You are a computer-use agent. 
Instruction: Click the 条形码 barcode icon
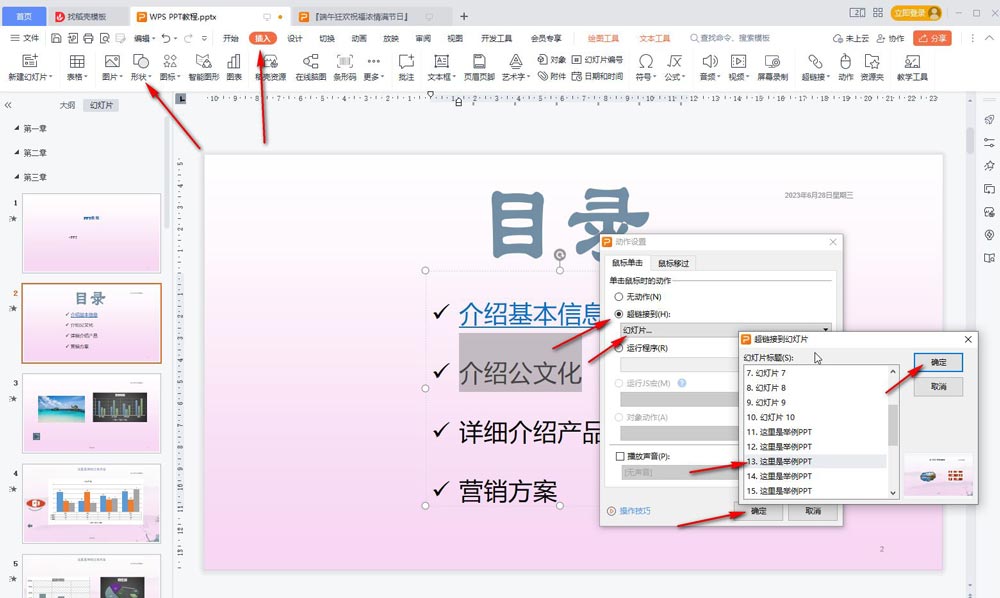pos(344,61)
